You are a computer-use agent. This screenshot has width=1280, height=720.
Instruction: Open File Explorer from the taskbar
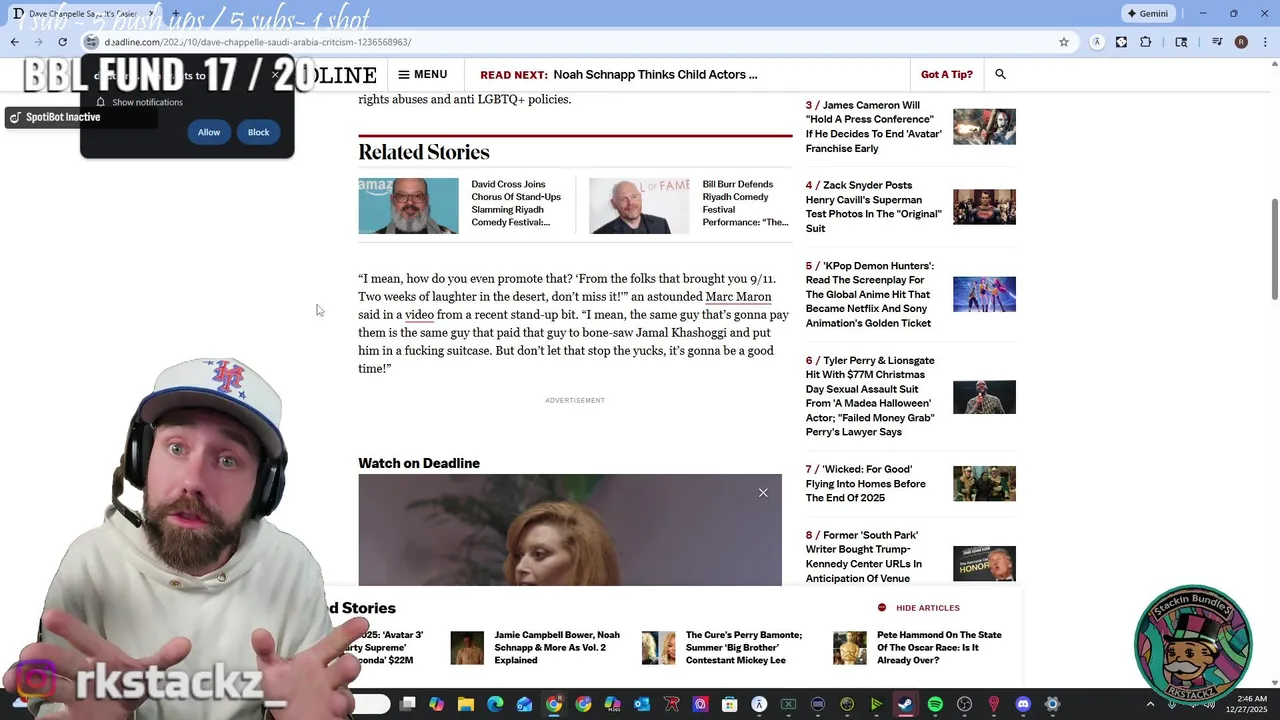click(466, 704)
